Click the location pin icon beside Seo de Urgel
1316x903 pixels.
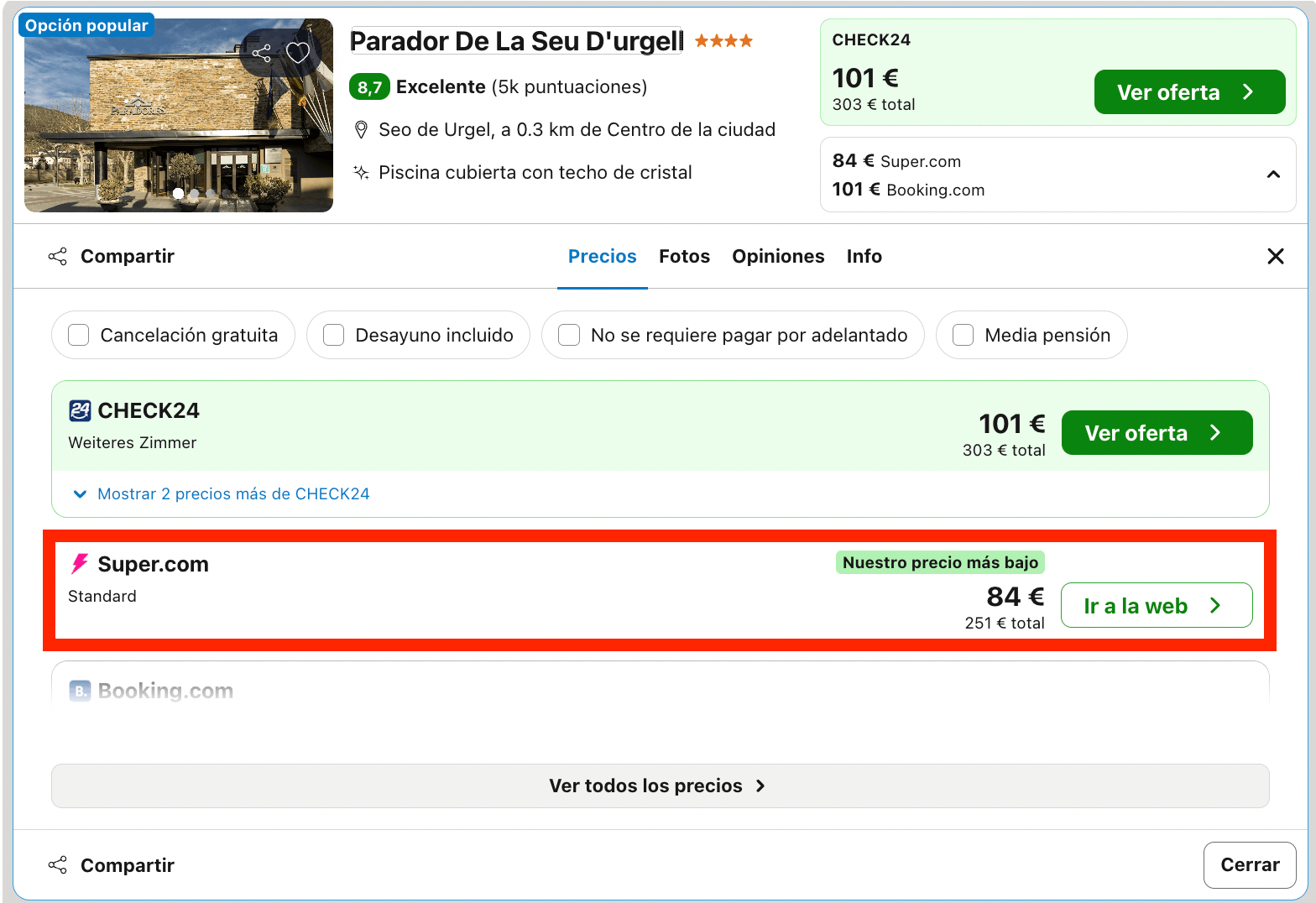tap(362, 130)
